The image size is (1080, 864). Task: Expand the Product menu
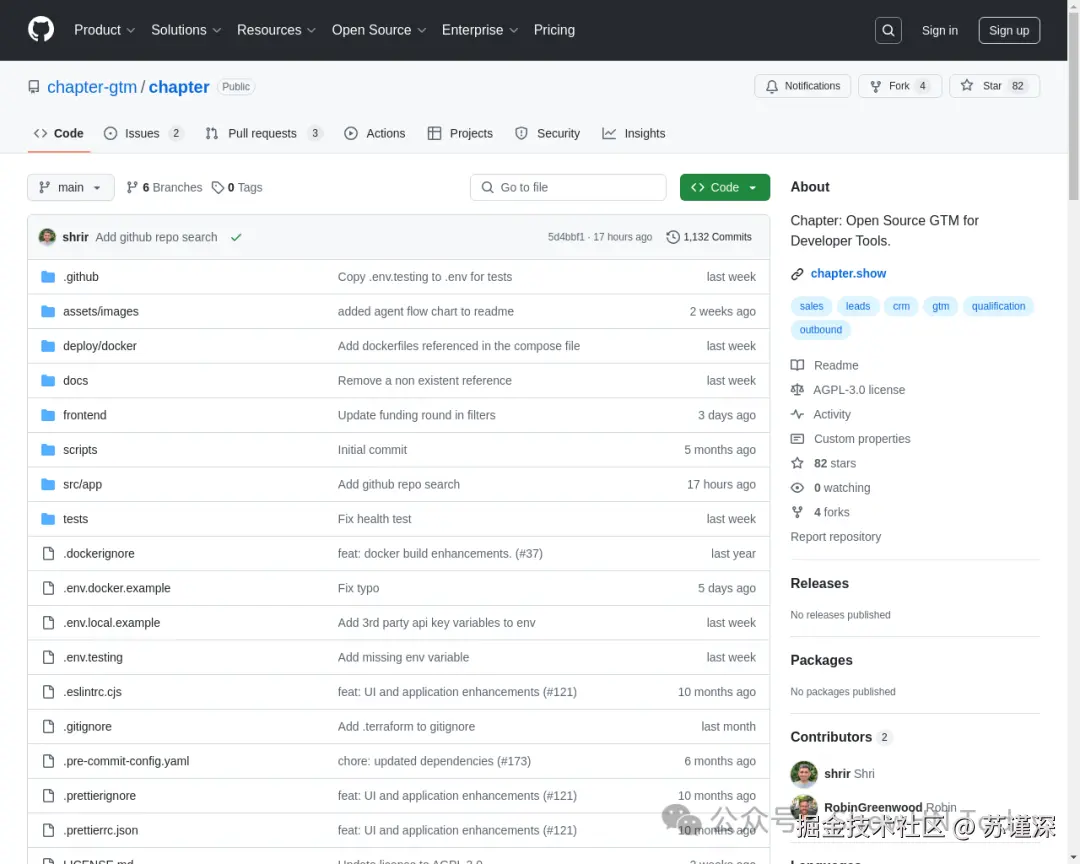click(104, 30)
